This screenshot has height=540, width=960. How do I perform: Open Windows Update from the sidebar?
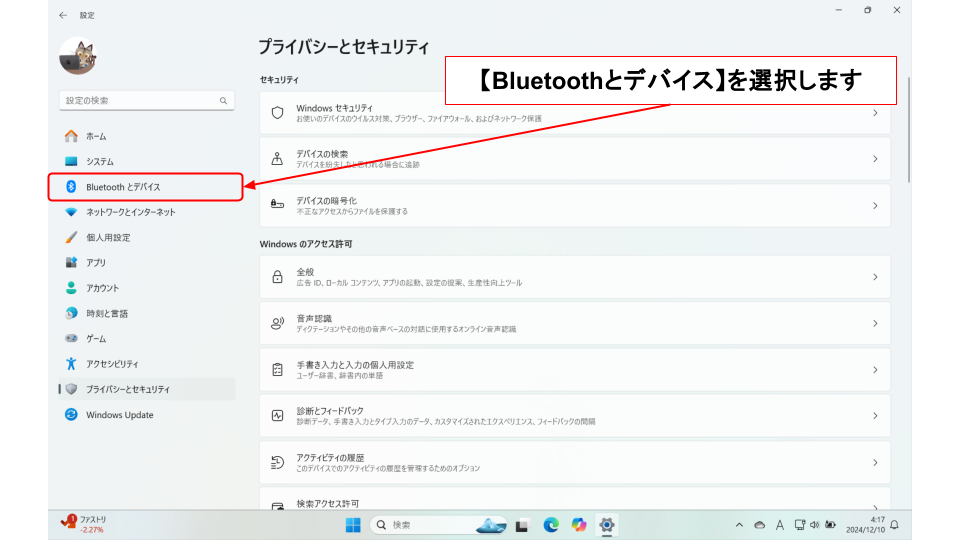[119, 415]
